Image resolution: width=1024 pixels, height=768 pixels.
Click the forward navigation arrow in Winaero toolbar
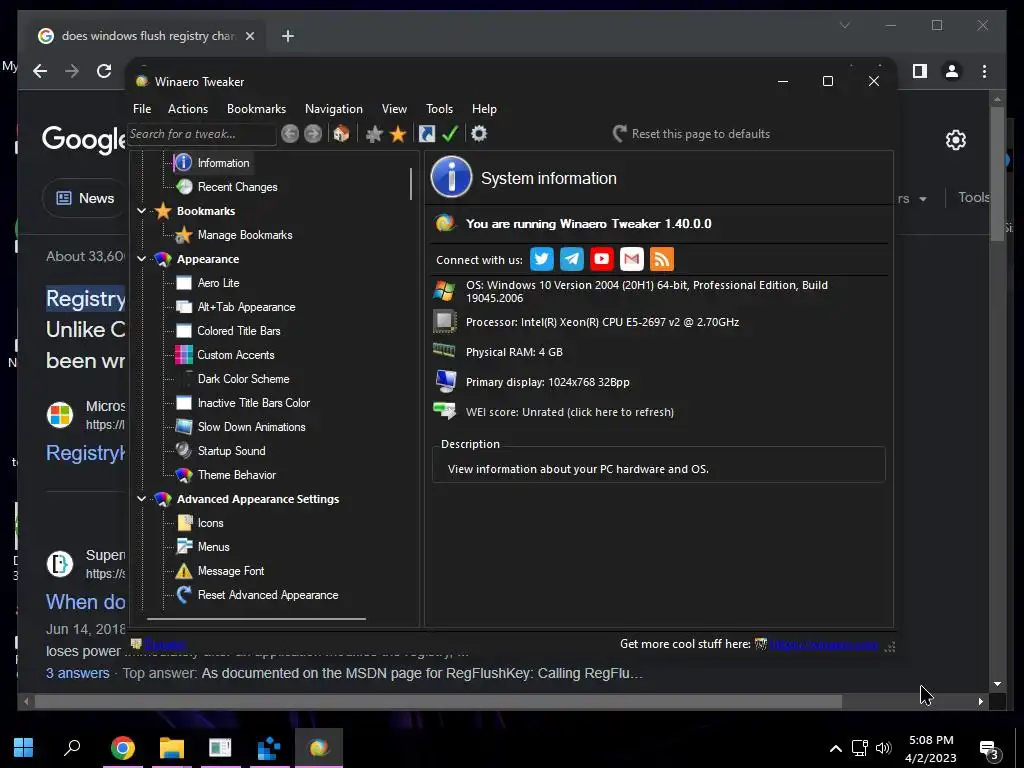tap(313, 134)
